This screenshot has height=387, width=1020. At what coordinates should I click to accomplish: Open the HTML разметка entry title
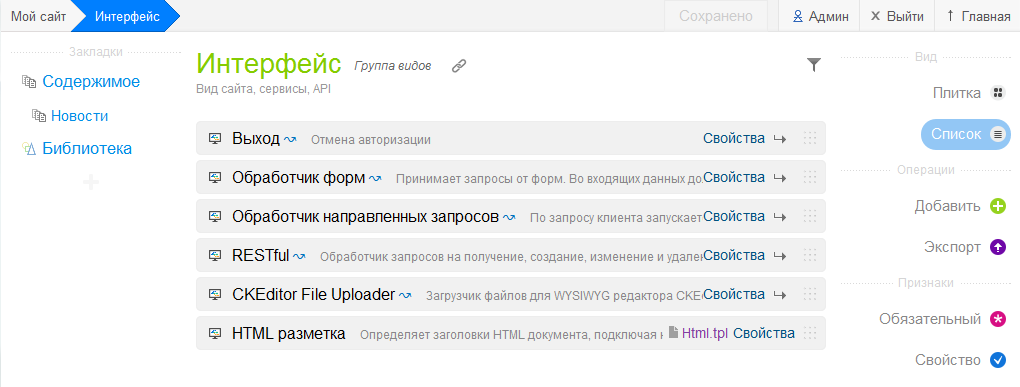tap(288, 333)
